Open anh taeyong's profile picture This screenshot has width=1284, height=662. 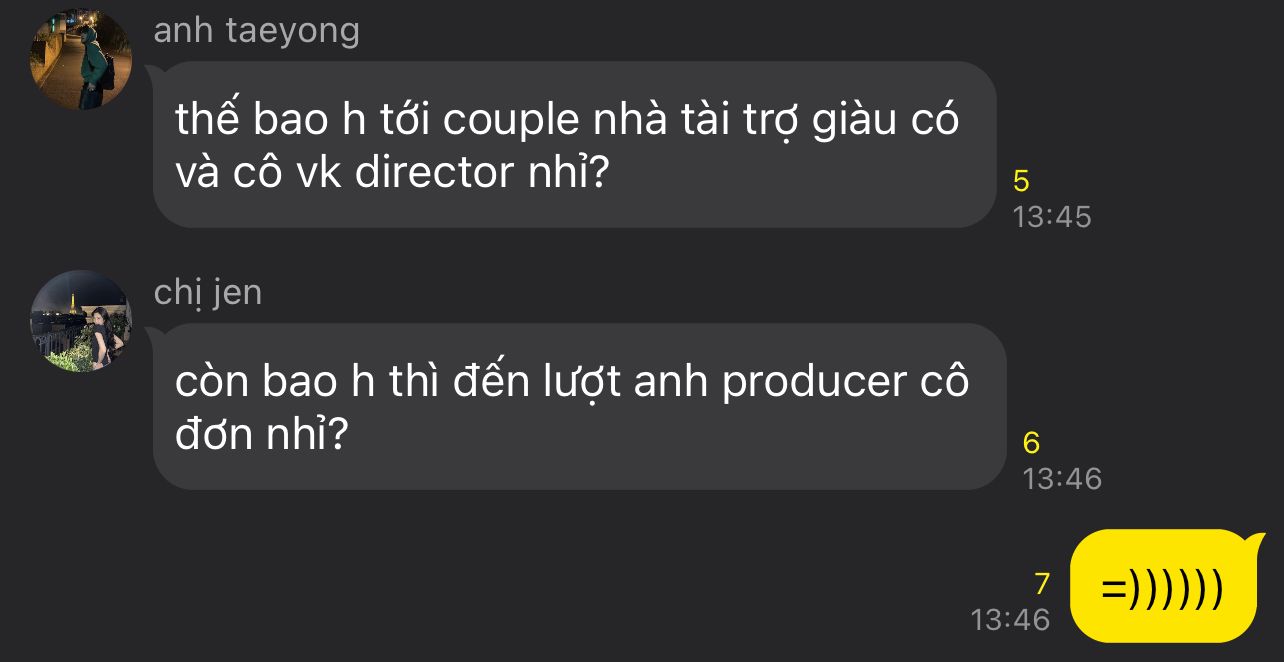81,59
